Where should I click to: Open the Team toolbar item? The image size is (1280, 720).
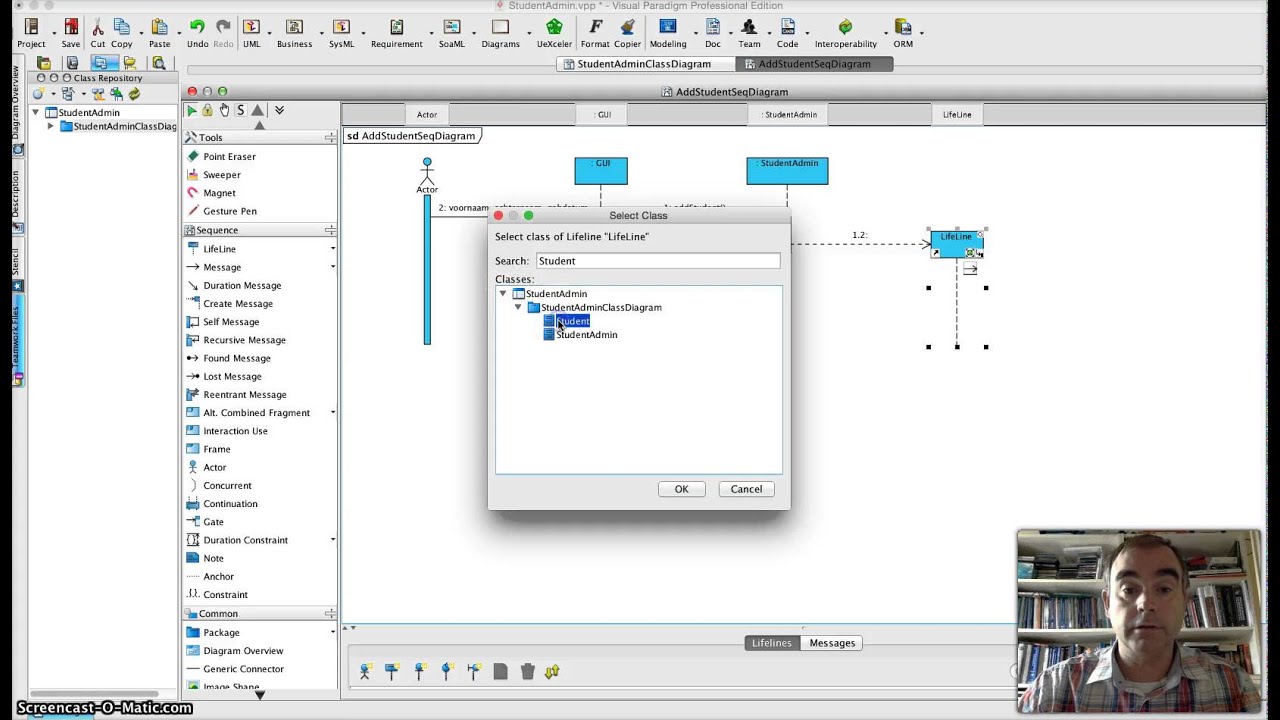point(749,33)
